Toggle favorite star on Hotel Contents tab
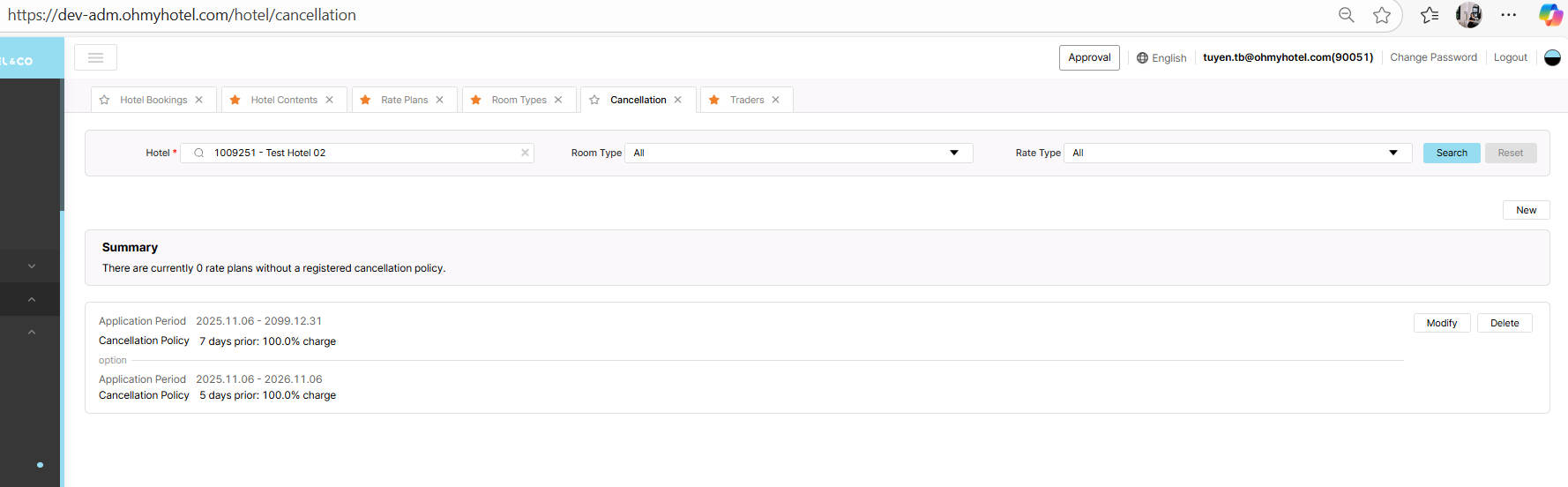Viewport: 1568px width, 487px height. (235, 100)
